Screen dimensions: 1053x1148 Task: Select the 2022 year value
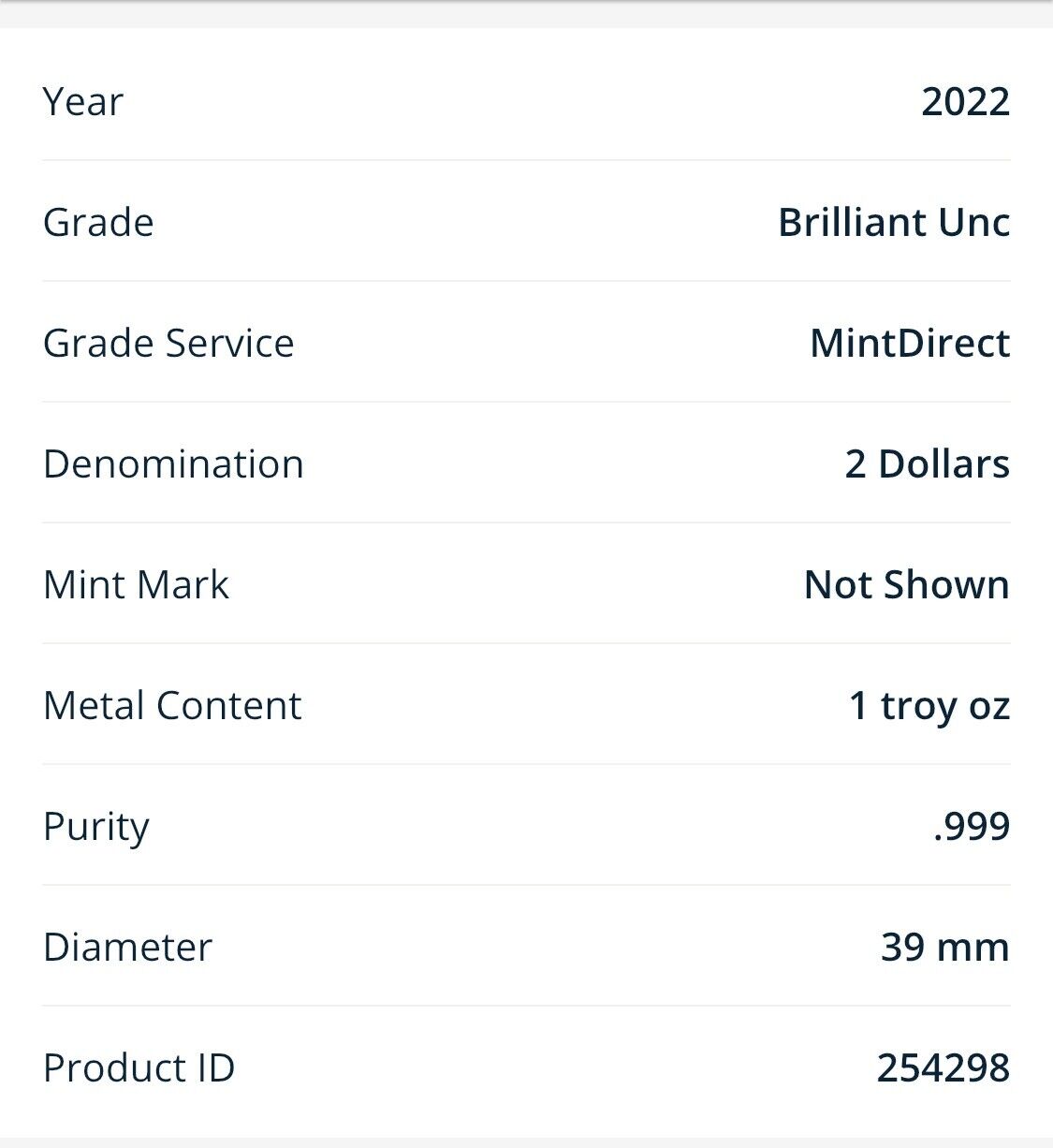pos(965,101)
